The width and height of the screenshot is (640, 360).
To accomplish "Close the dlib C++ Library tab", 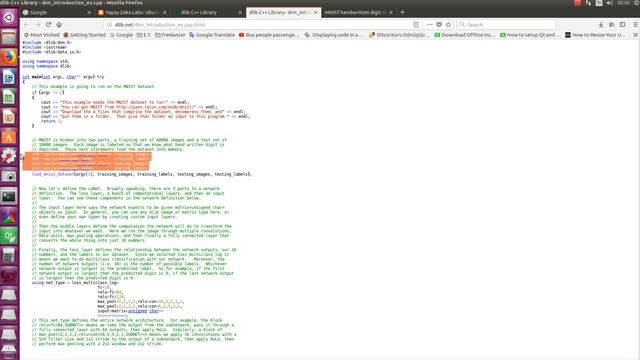I will click(x=240, y=12).
